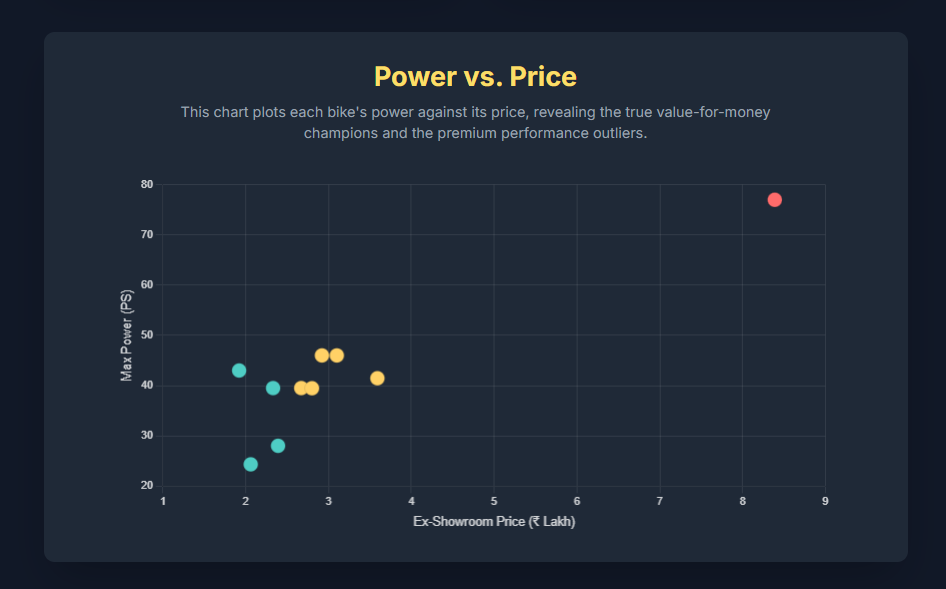
Task: Click the "Power vs. Price" chart title
Action: [x=475, y=77]
